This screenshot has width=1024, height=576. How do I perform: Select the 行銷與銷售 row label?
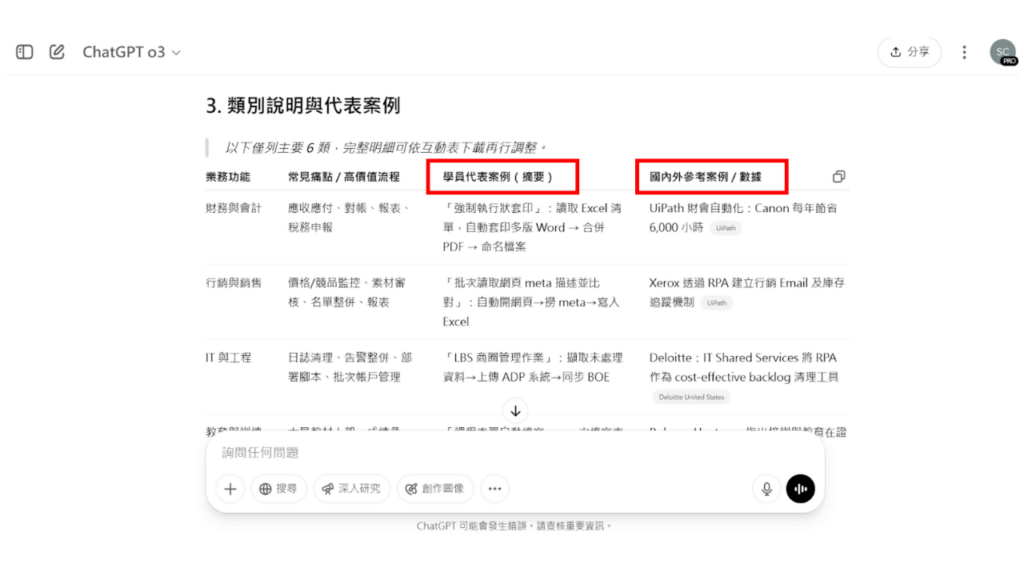coord(233,283)
